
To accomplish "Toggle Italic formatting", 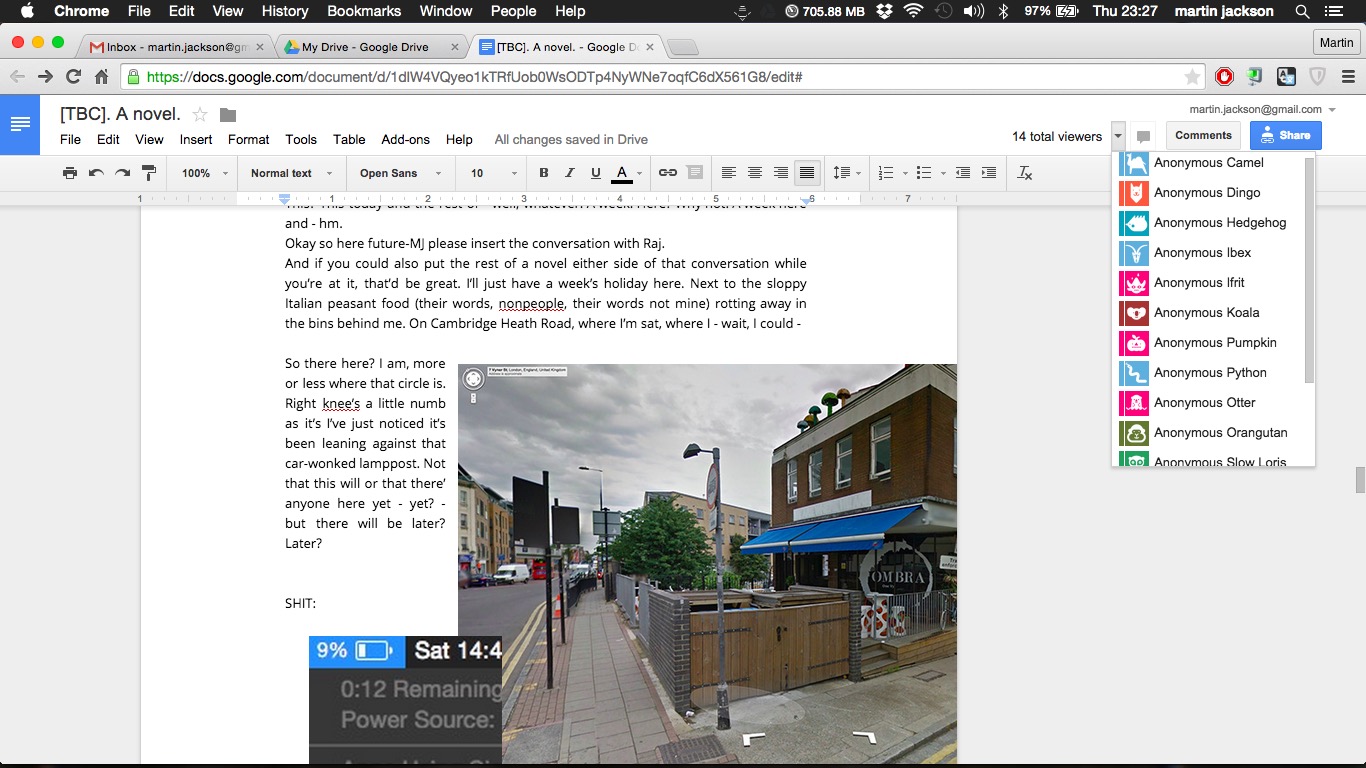I will point(570,173).
